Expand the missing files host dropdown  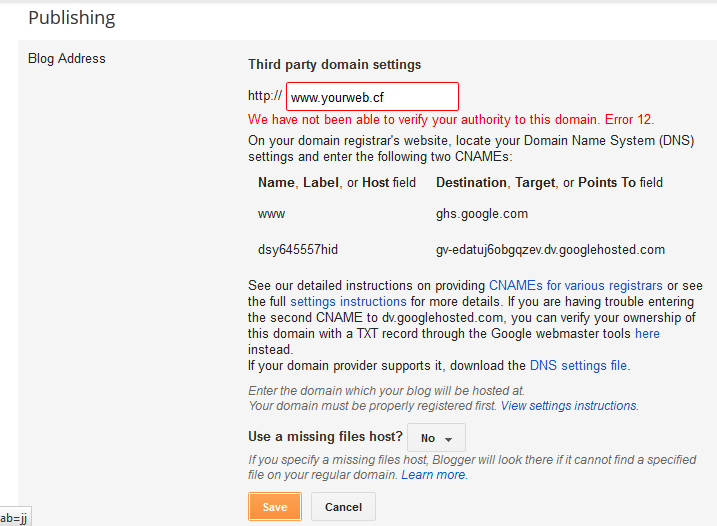click(x=436, y=438)
